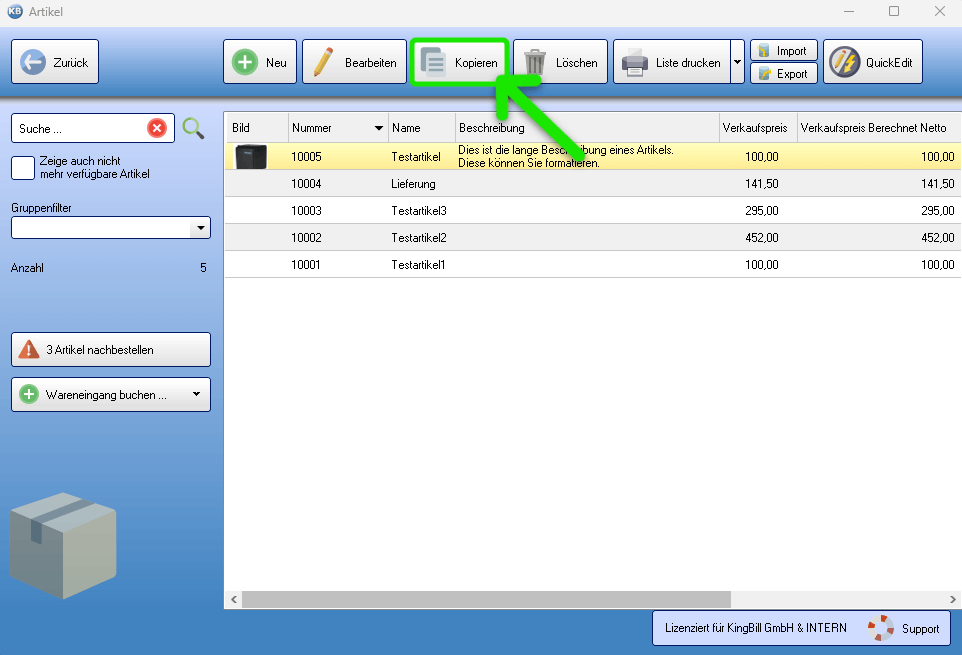Click the horizontal scrollbar of the table
Screen dimensions: 962x655
pos(485,599)
